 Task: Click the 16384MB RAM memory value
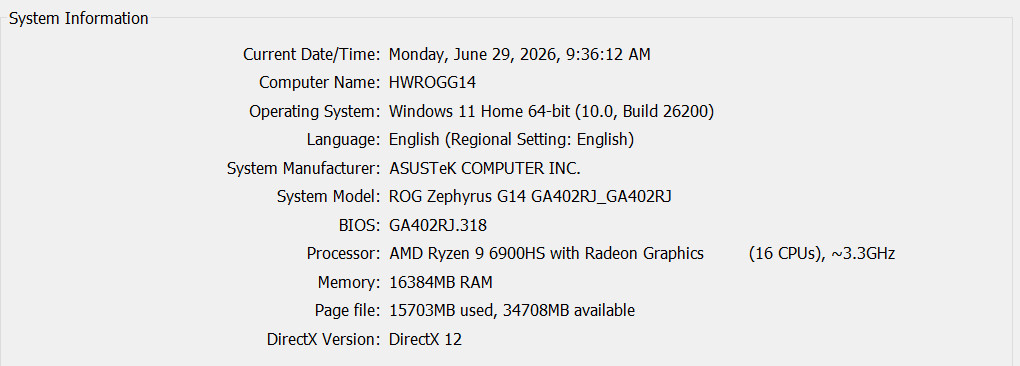[x=440, y=283]
